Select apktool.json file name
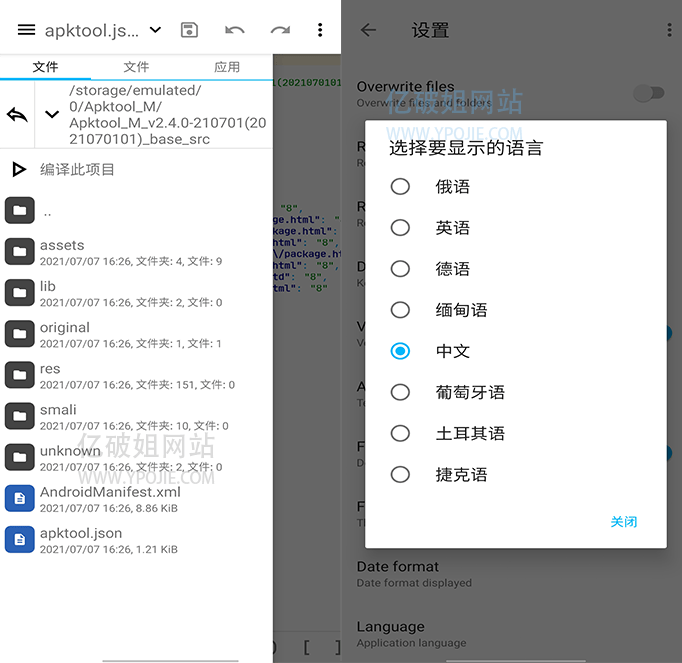The height and width of the screenshot is (663, 682). coord(81,533)
